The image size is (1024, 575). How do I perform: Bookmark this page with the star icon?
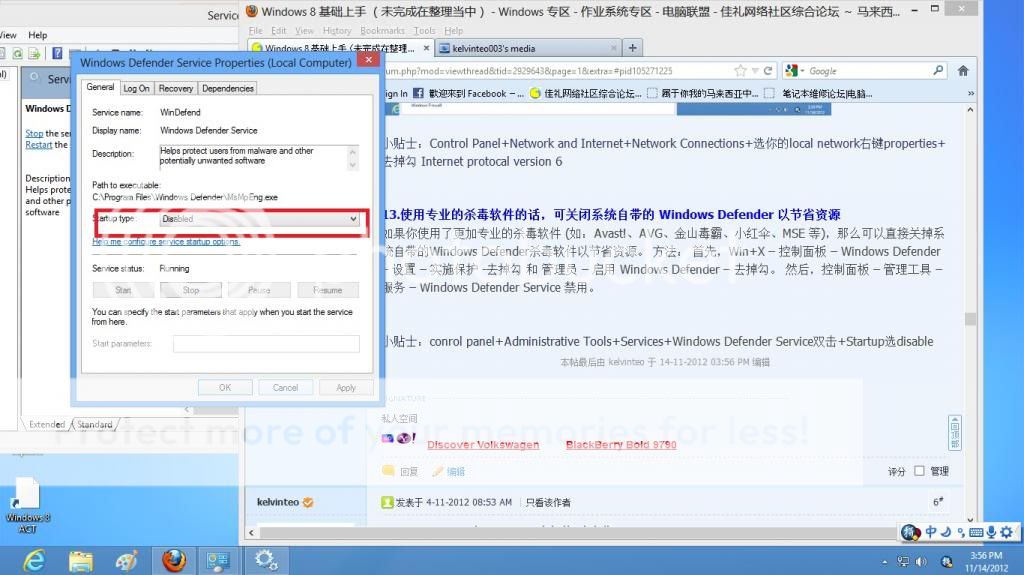(741, 71)
